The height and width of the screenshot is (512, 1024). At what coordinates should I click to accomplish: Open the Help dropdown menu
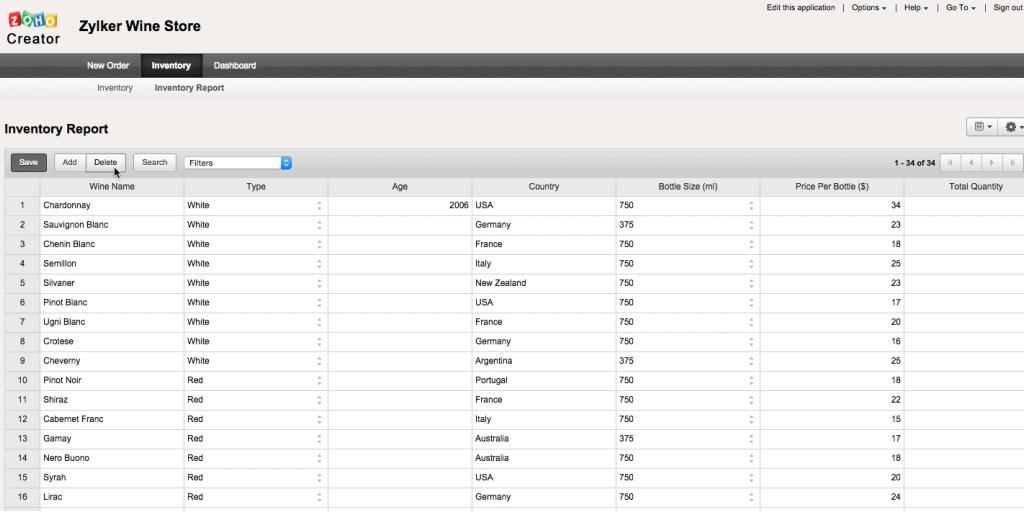coord(916,8)
